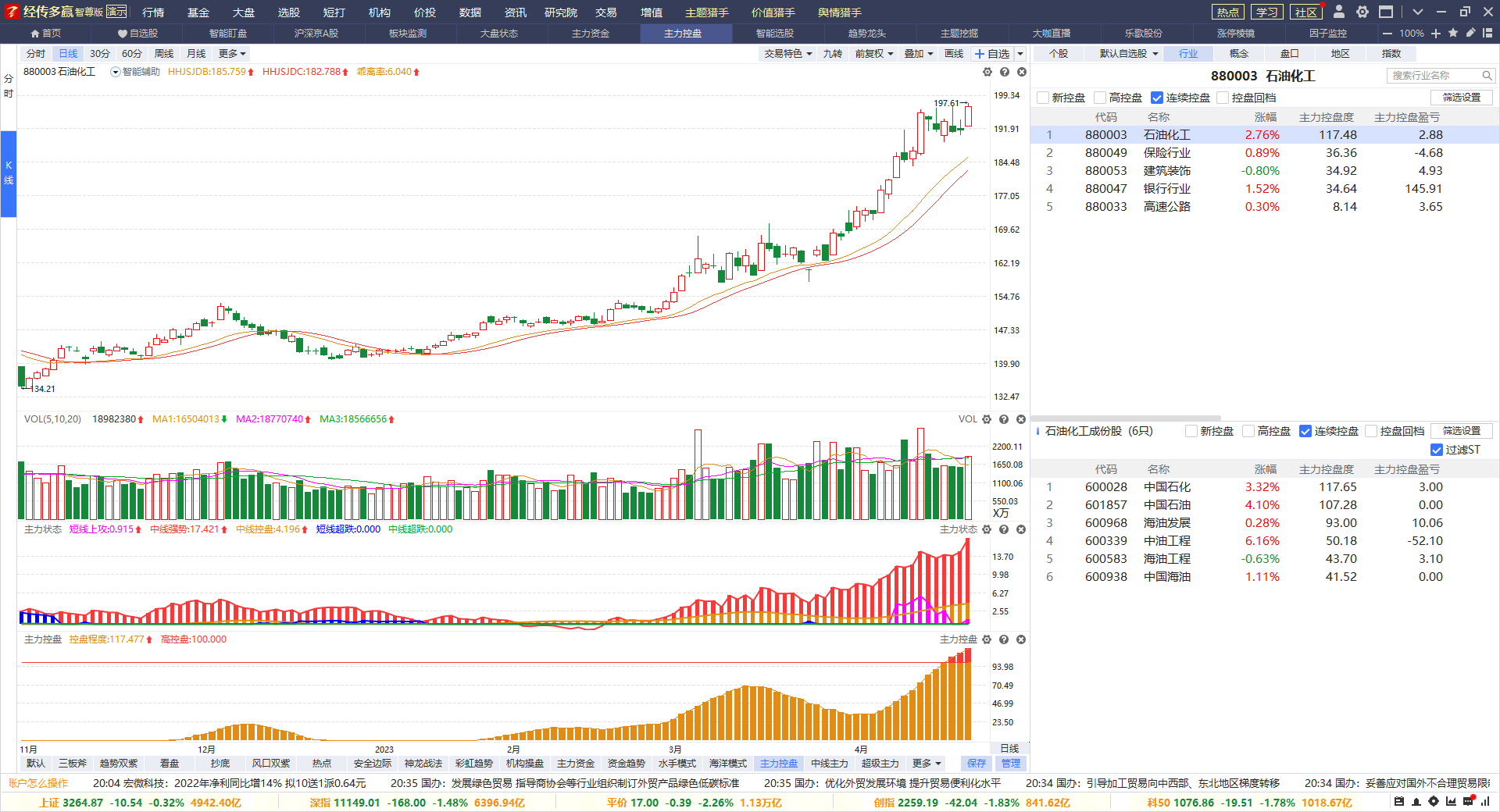The height and width of the screenshot is (812, 1500).
Task: Select the 周线 period tab
Action: click(x=164, y=54)
